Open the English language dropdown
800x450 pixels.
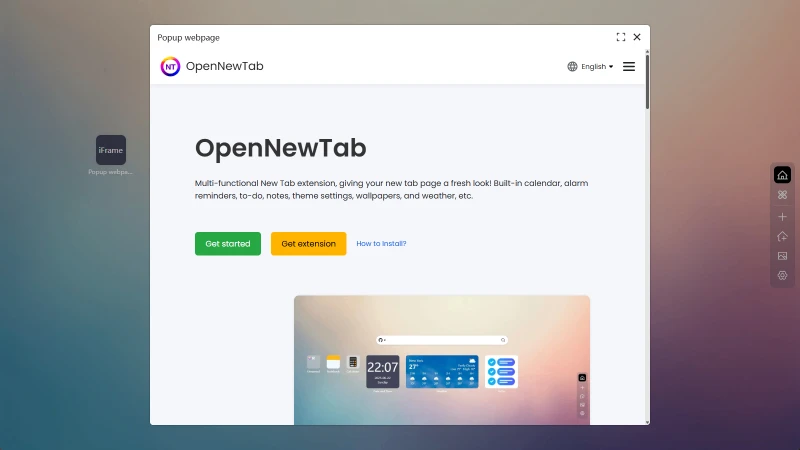597,66
